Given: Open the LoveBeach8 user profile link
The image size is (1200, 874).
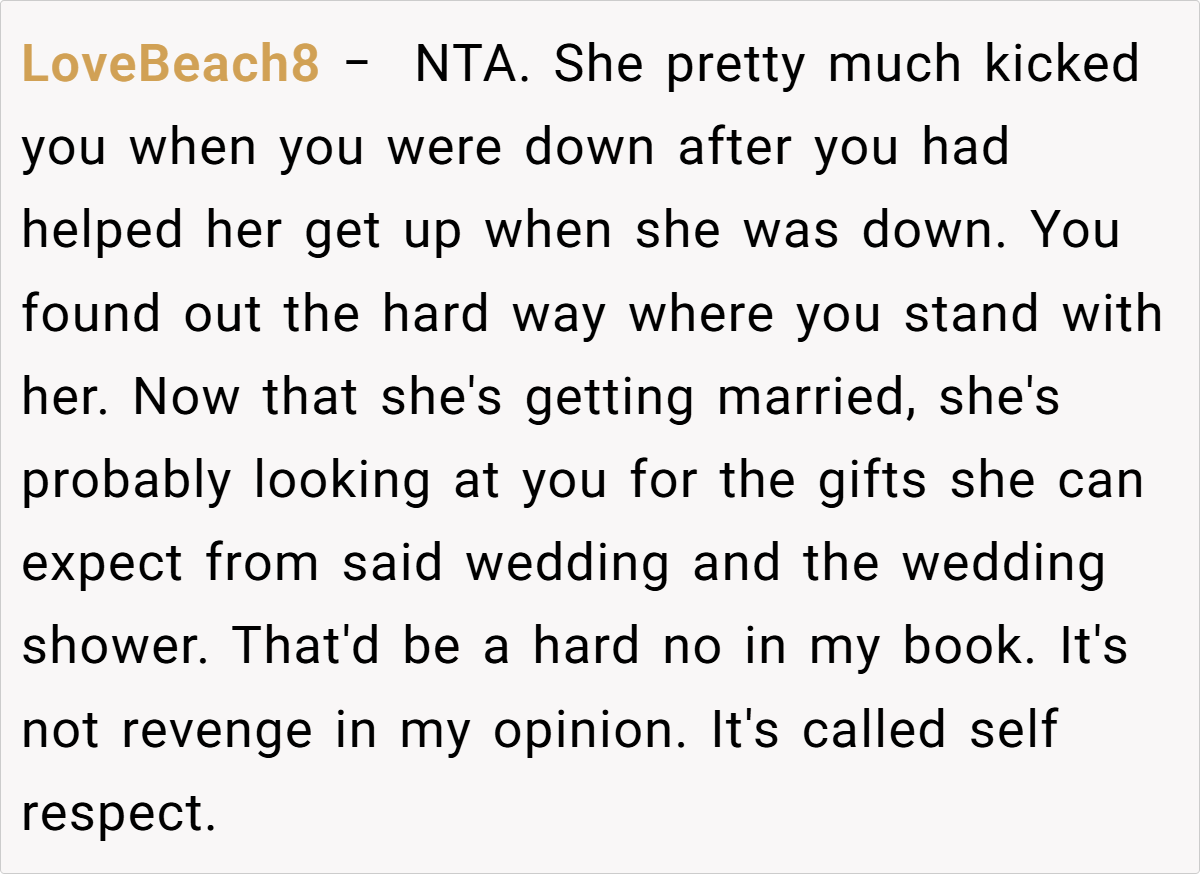Looking at the screenshot, I should point(170,65).
